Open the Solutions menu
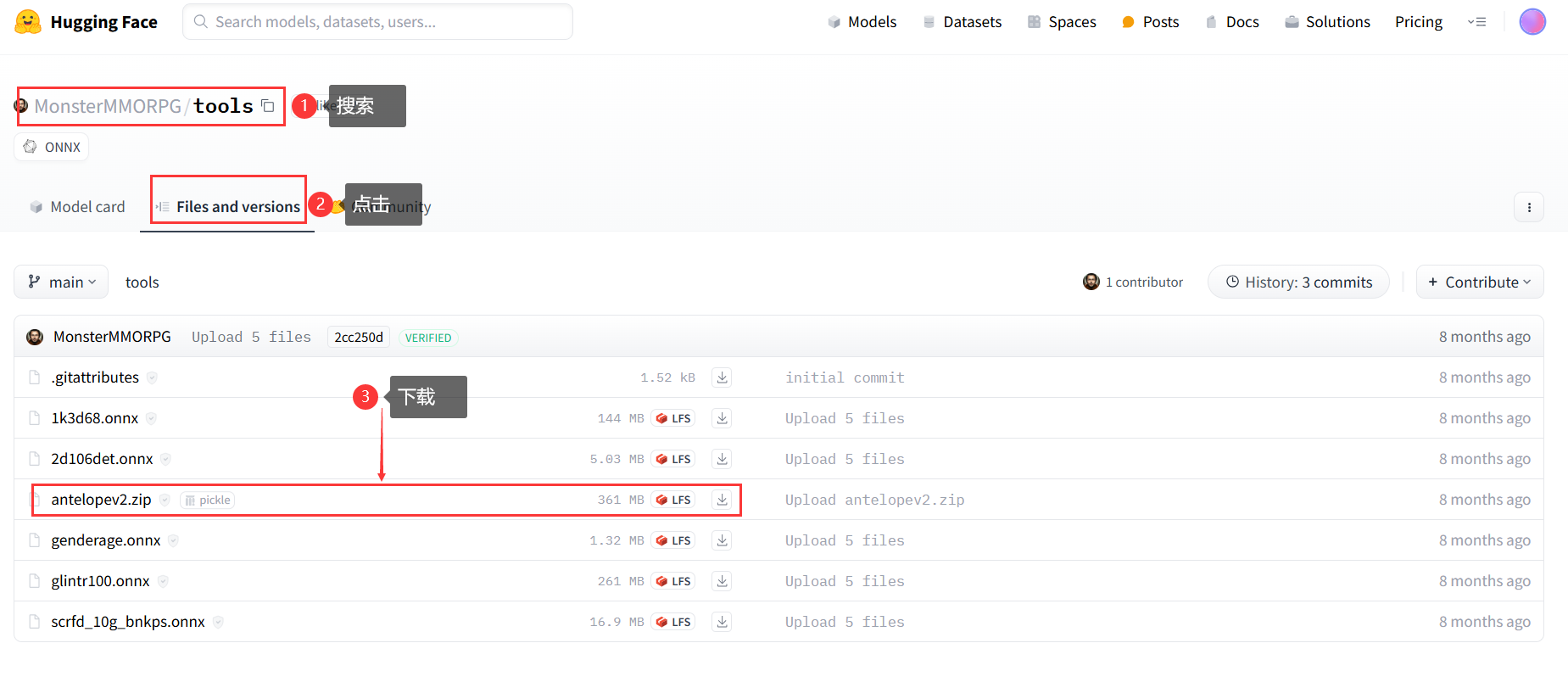 1327,22
